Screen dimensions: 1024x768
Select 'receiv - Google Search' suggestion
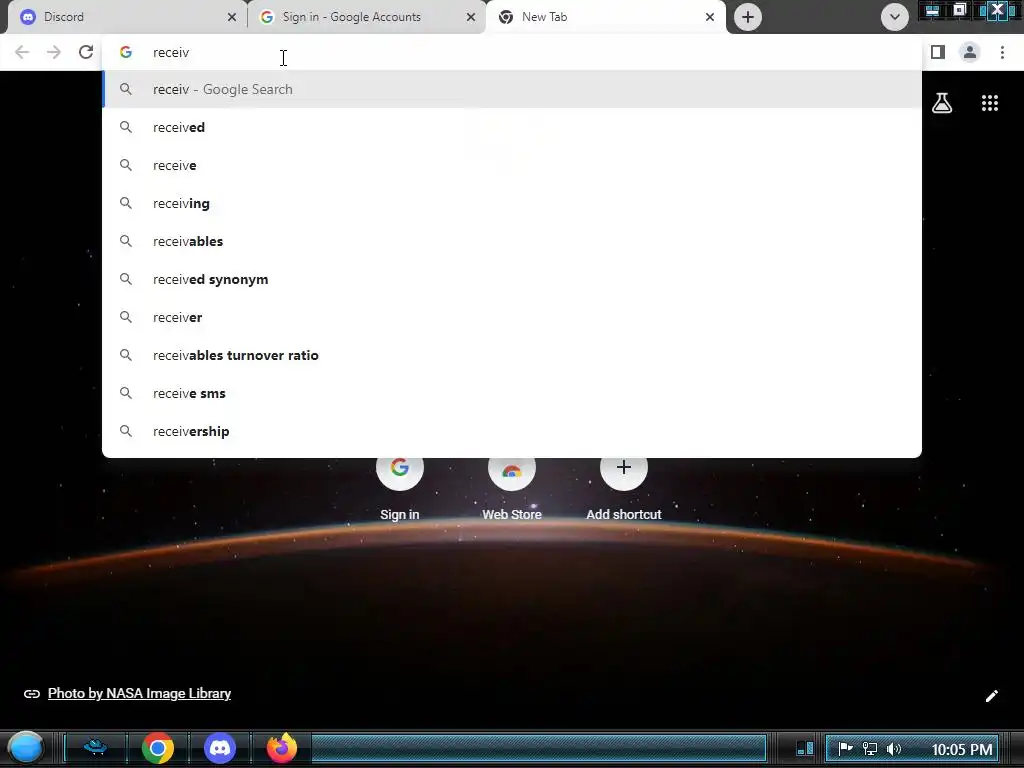[512, 89]
